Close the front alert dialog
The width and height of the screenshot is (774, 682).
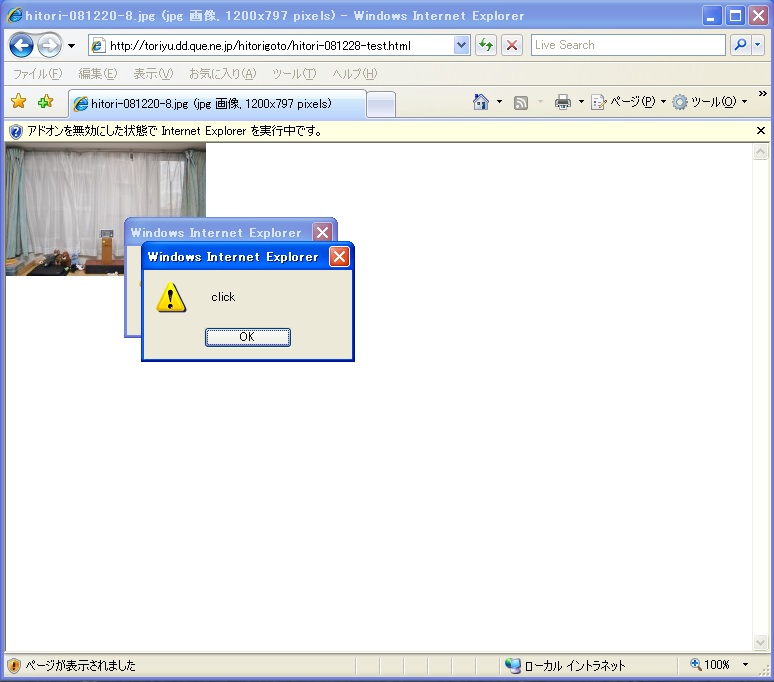tap(339, 257)
